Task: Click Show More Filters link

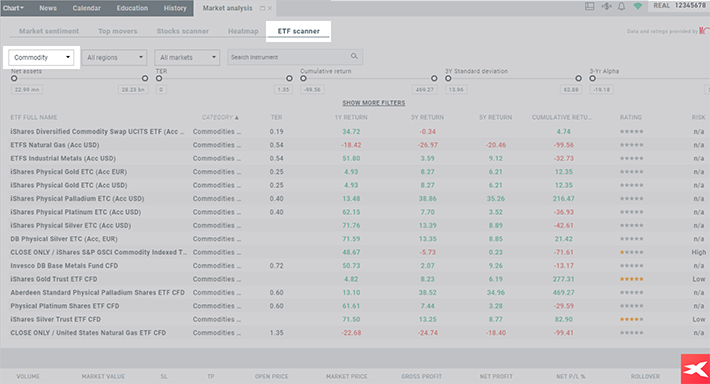Action: [374, 103]
